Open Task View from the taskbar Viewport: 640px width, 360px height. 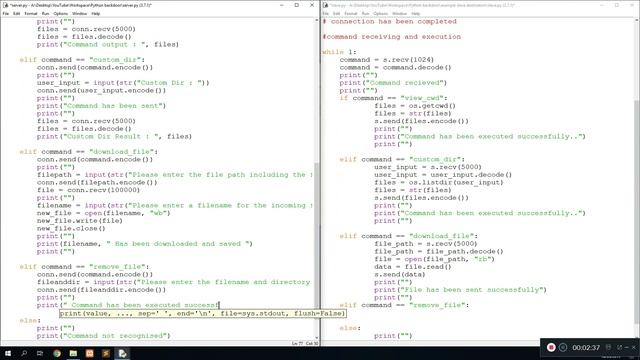(x=40, y=353)
